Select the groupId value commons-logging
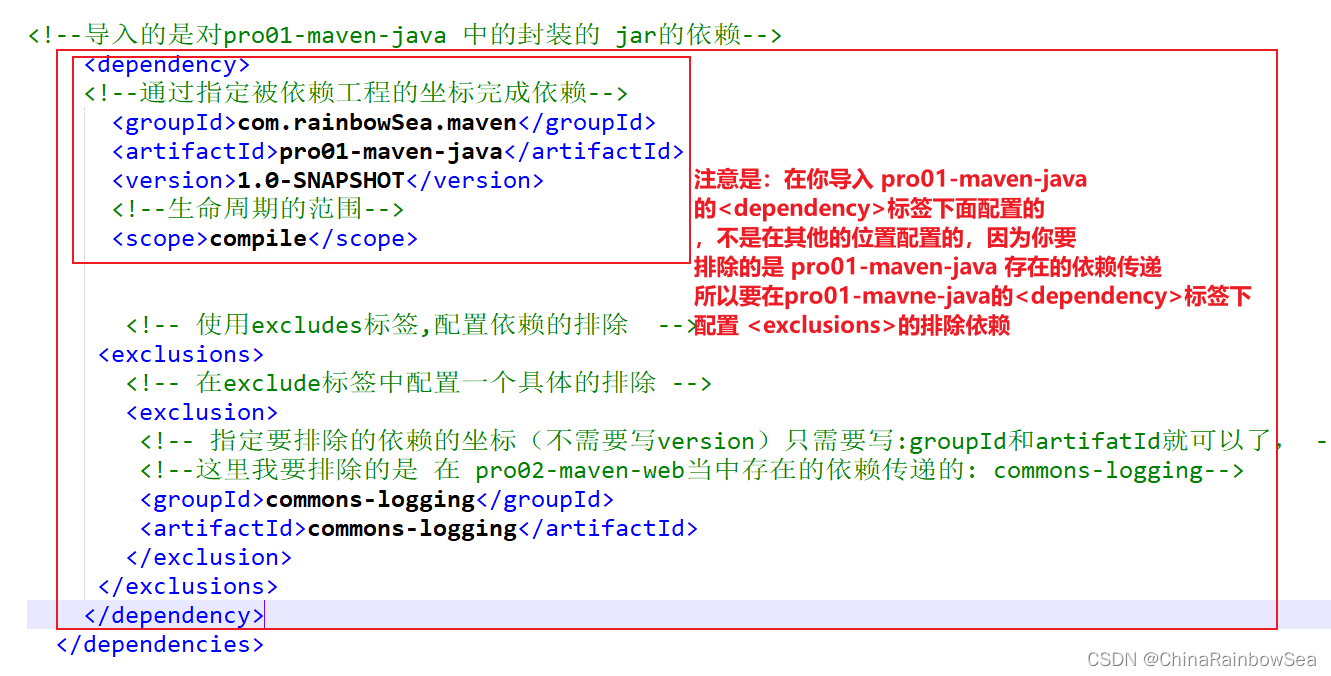Viewport: 1331px width, 676px height. [x=370, y=500]
